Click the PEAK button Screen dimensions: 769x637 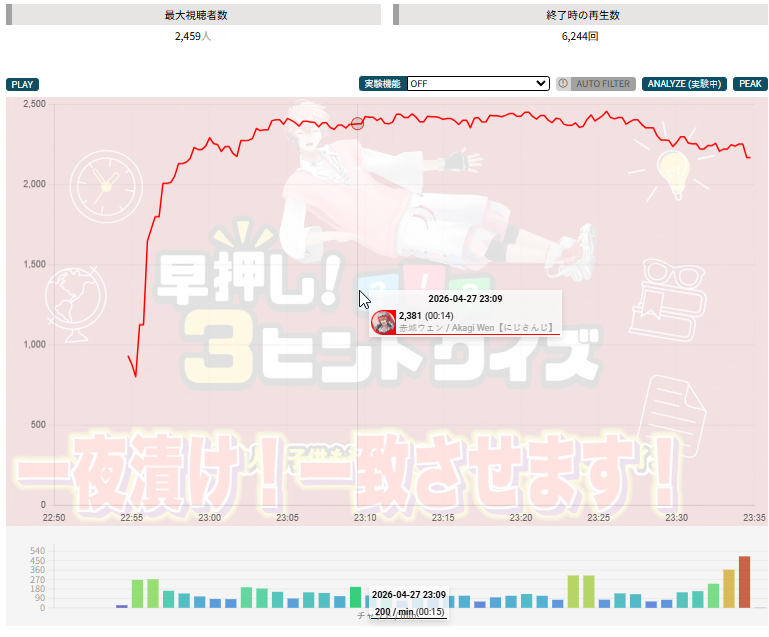click(750, 84)
